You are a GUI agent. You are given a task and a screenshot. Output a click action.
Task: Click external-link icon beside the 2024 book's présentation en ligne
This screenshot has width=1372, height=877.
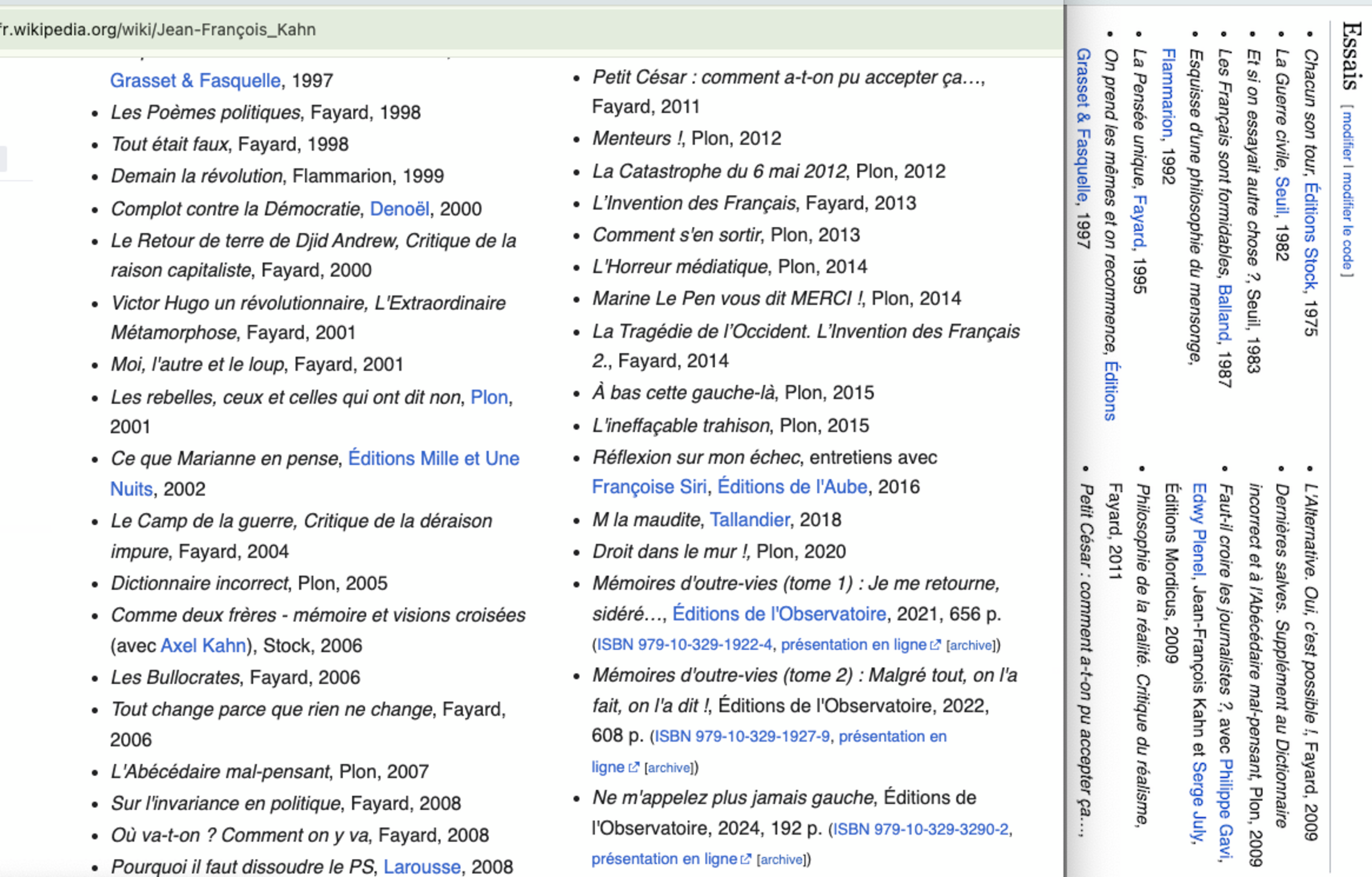coord(745,860)
